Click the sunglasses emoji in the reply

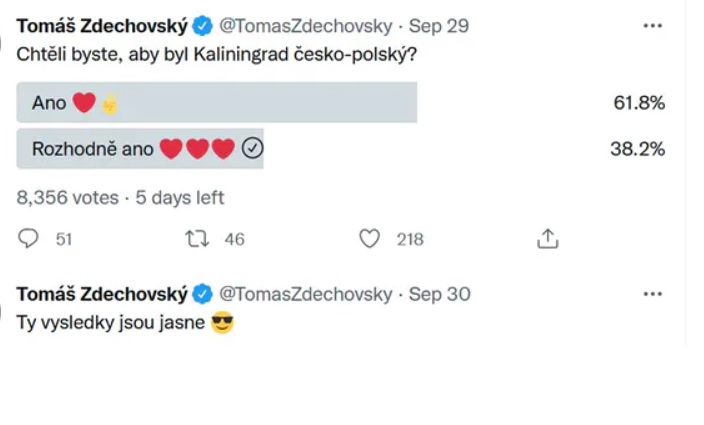pyautogui.click(x=222, y=324)
